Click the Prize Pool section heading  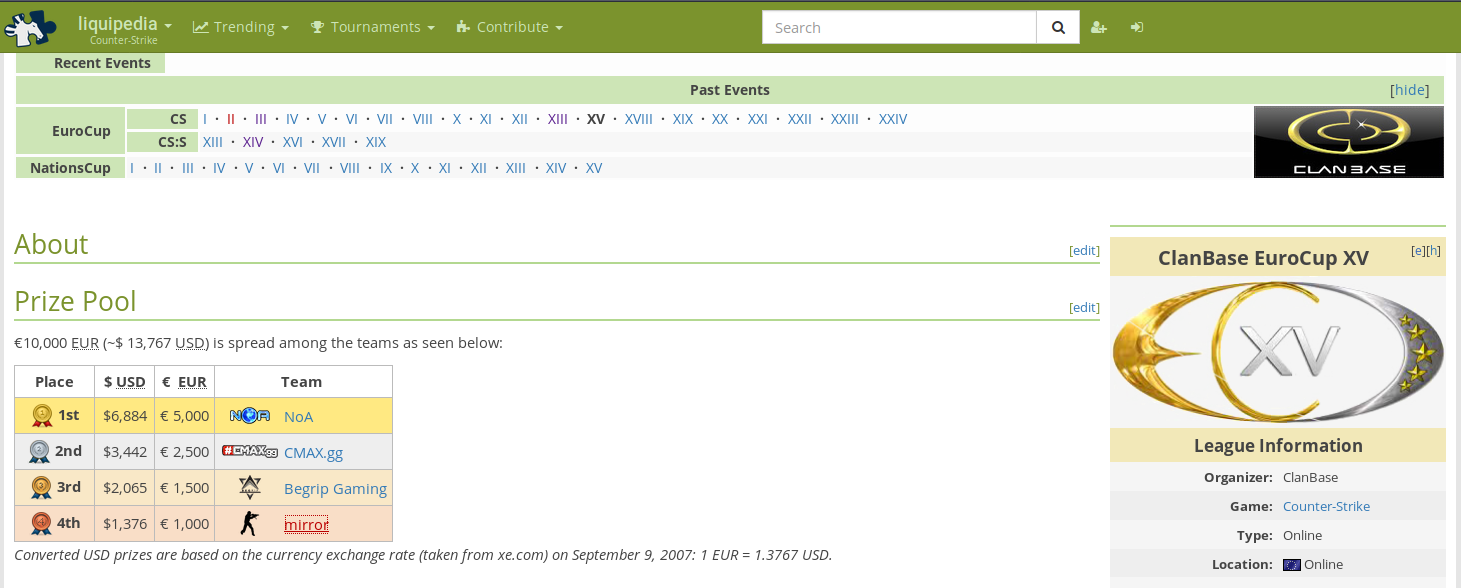point(75,301)
